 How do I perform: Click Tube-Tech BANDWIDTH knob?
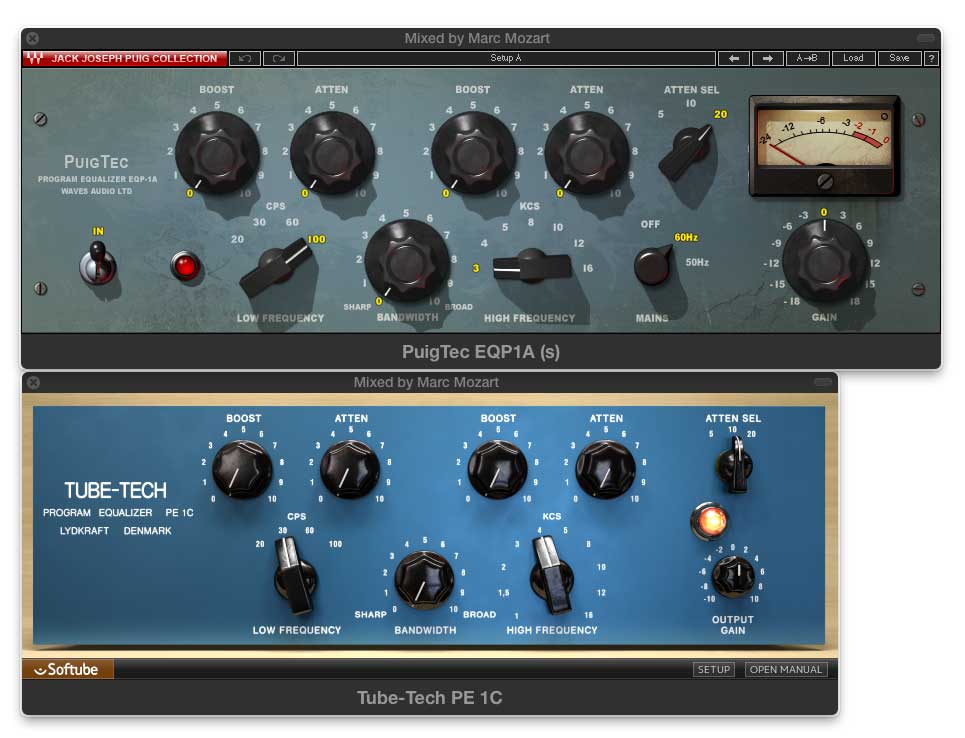(424, 580)
